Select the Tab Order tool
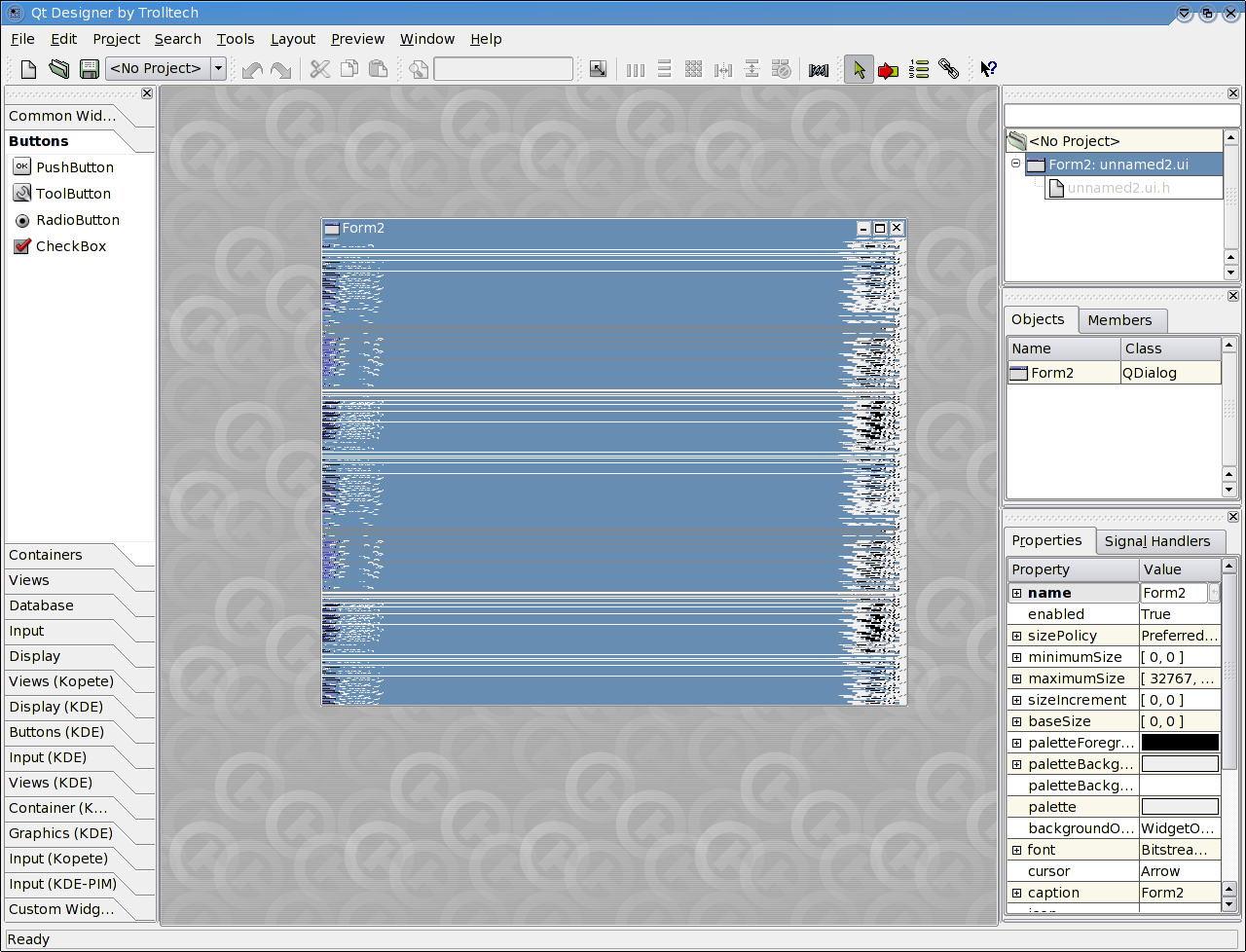 tap(919, 69)
